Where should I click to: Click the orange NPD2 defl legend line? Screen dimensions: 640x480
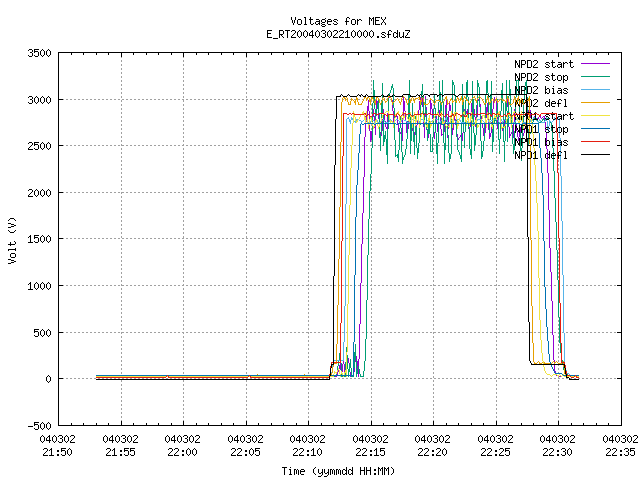coord(596,102)
